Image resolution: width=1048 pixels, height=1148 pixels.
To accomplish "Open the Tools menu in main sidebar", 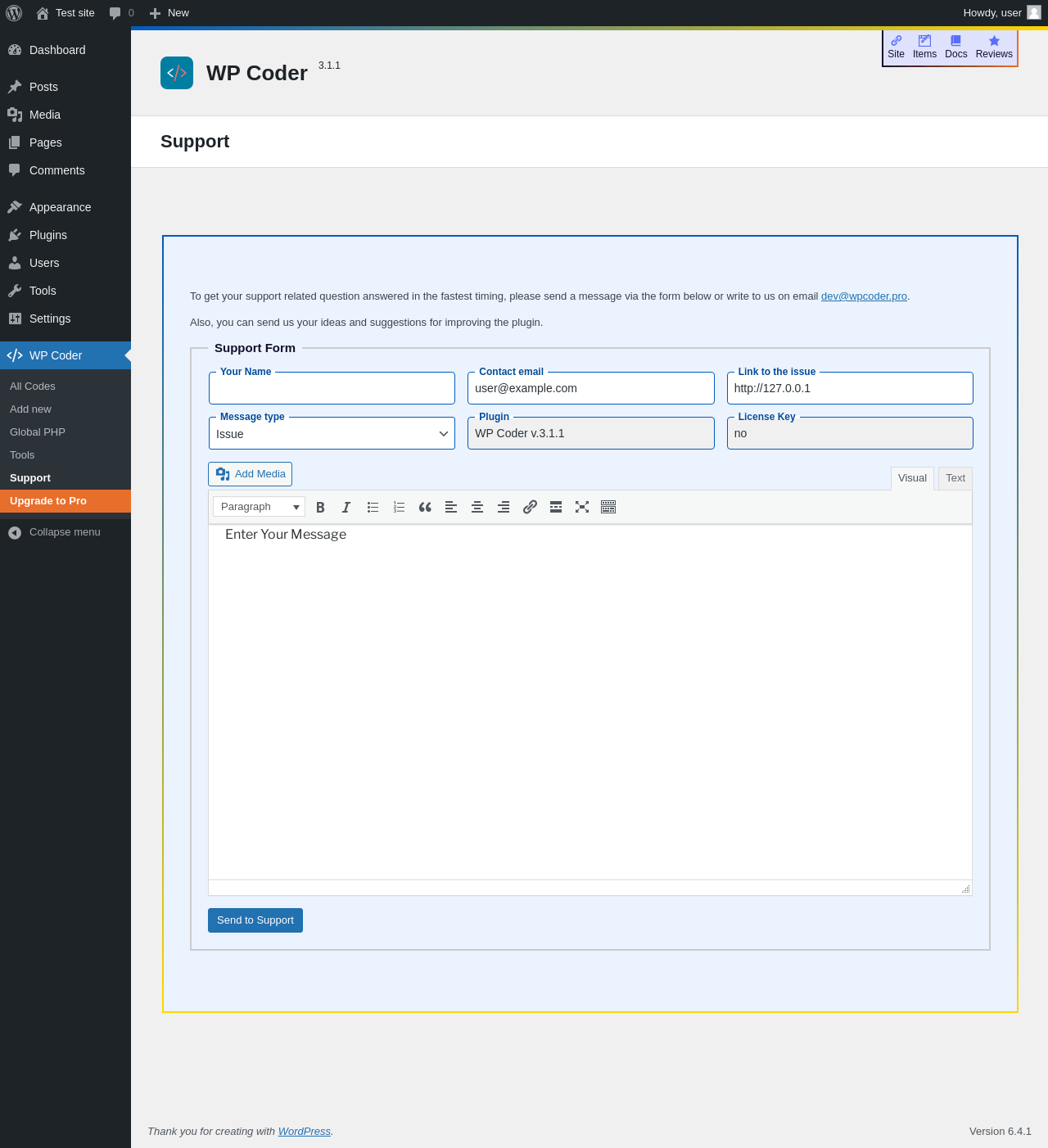I will [x=65, y=291].
